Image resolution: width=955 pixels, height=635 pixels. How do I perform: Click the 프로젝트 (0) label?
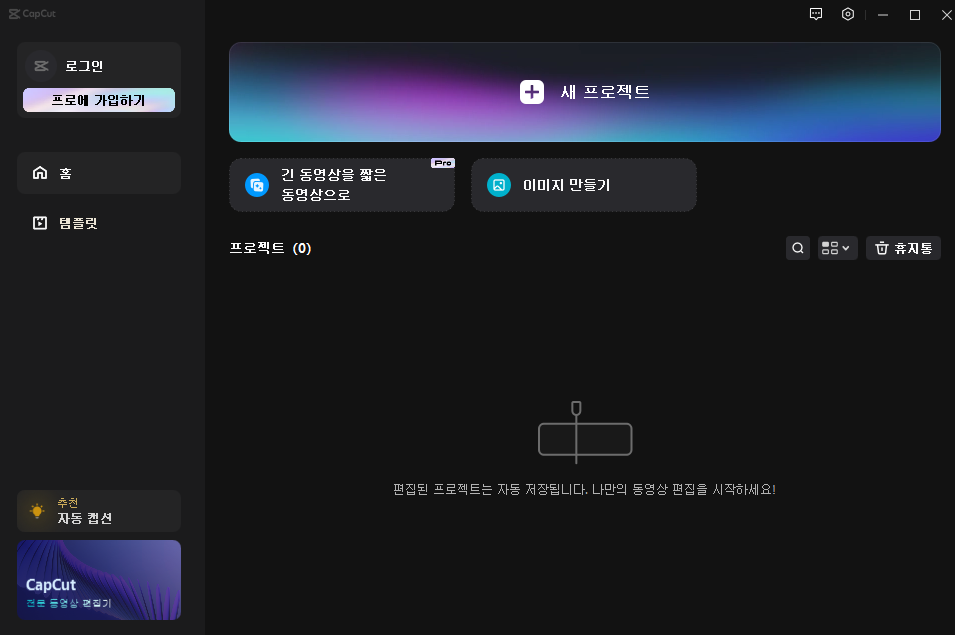point(270,248)
